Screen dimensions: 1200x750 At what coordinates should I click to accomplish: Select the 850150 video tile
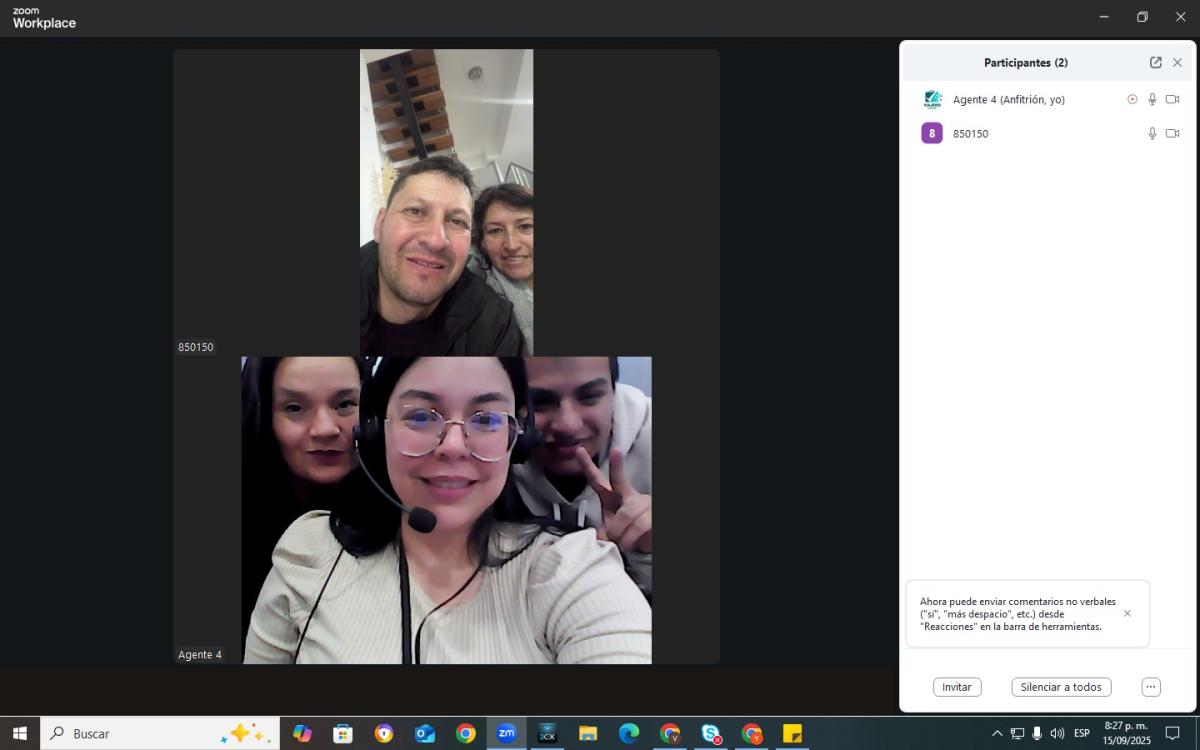446,202
